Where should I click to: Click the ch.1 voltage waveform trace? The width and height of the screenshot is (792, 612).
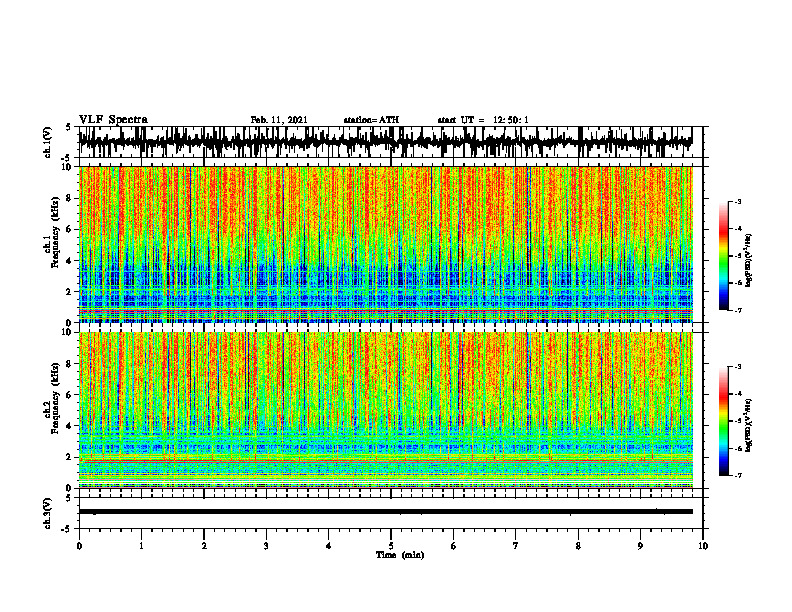[x=385, y=142]
